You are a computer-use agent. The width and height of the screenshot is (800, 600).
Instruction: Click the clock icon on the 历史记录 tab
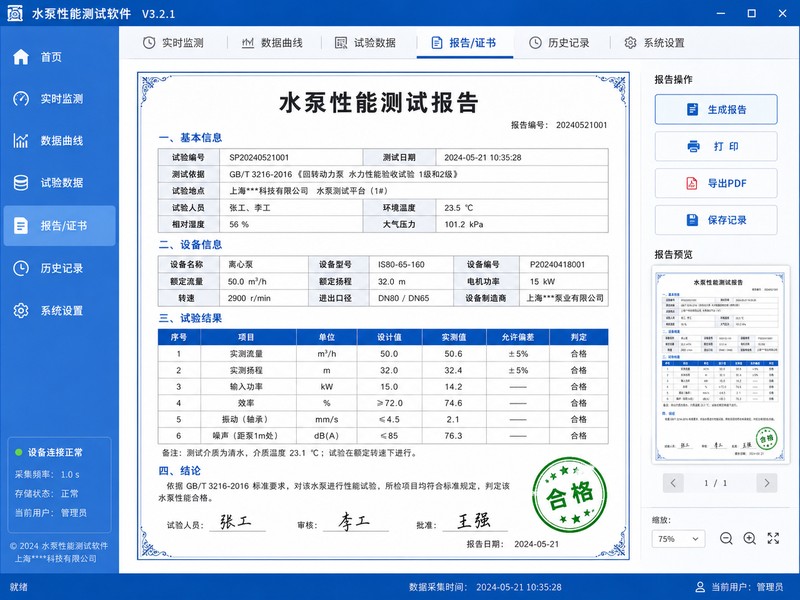coord(535,43)
